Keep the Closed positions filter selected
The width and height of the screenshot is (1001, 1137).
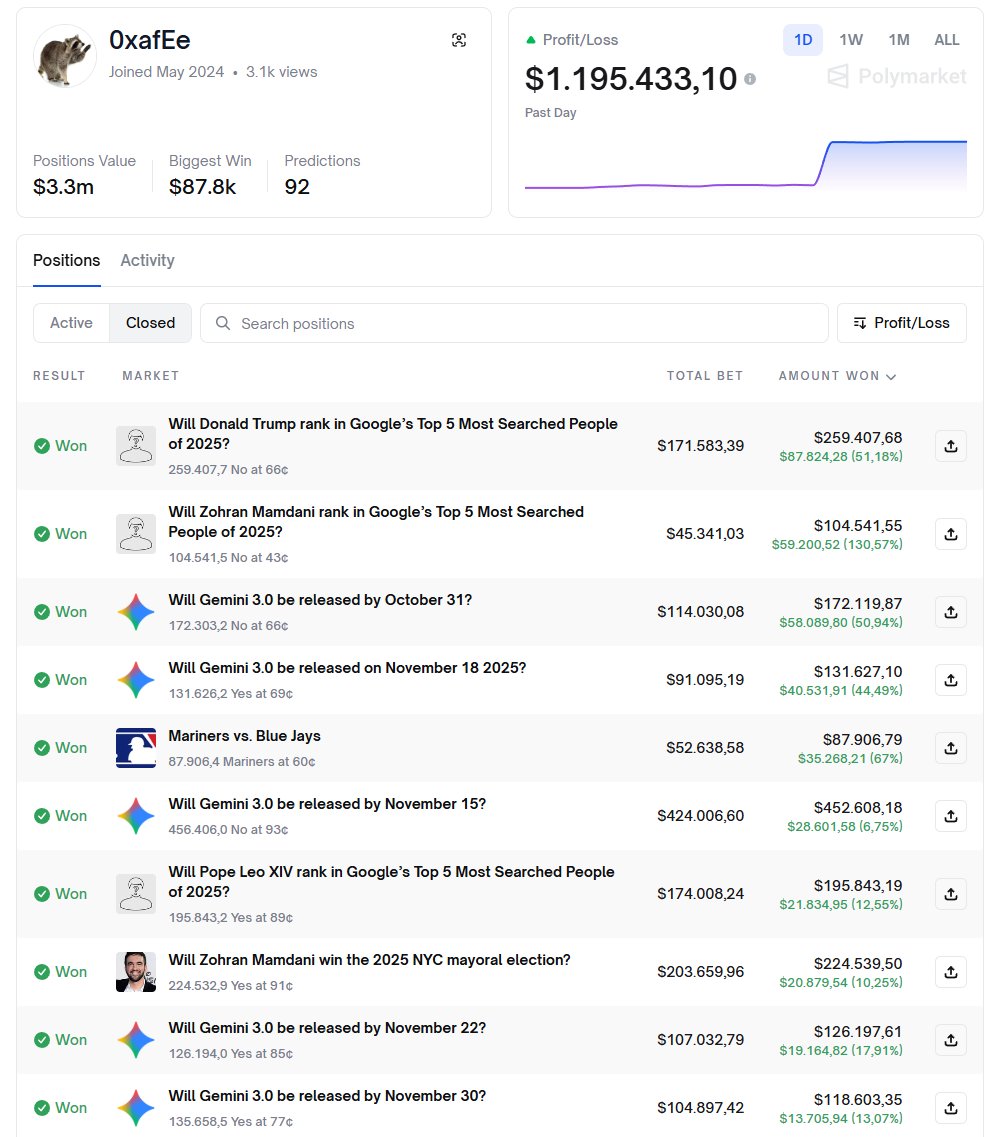tap(150, 322)
